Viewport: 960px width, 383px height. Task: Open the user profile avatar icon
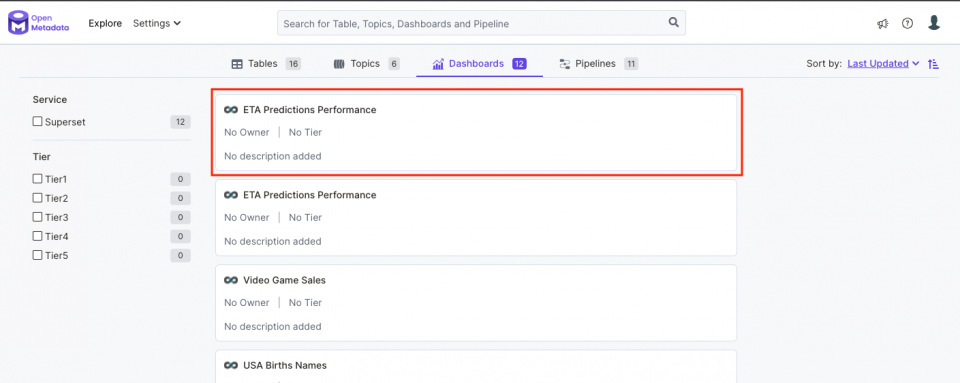[934, 23]
